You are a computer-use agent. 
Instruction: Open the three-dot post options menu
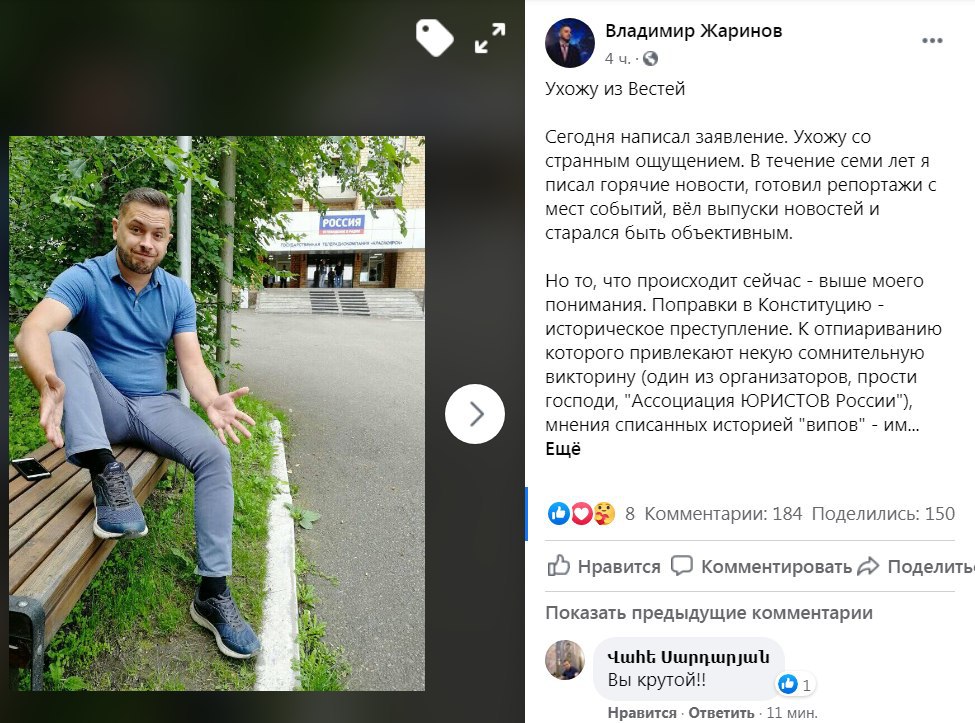pos(932,41)
